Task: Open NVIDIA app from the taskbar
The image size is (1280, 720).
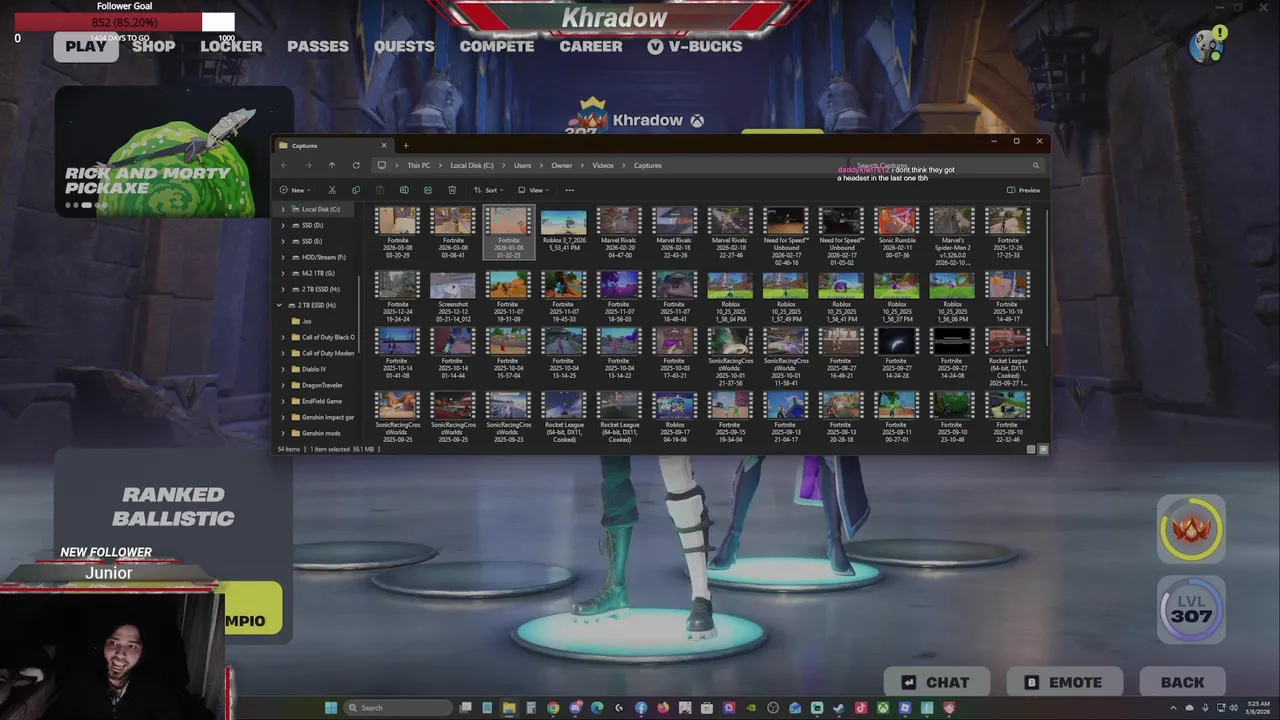Action: pyautogui.click(x=751, y=708)
